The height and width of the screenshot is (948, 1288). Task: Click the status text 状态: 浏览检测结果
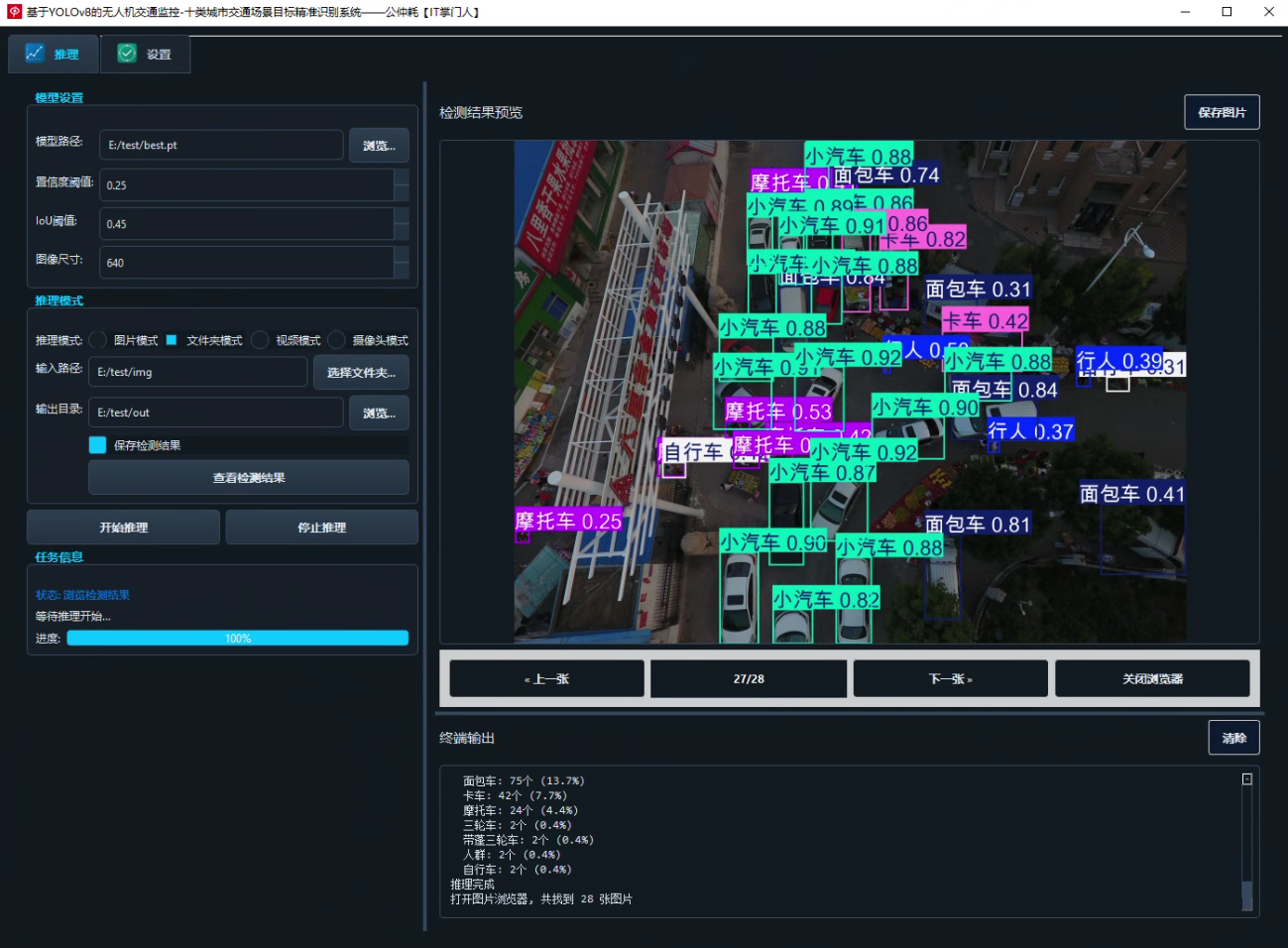[x=82, y=595]
